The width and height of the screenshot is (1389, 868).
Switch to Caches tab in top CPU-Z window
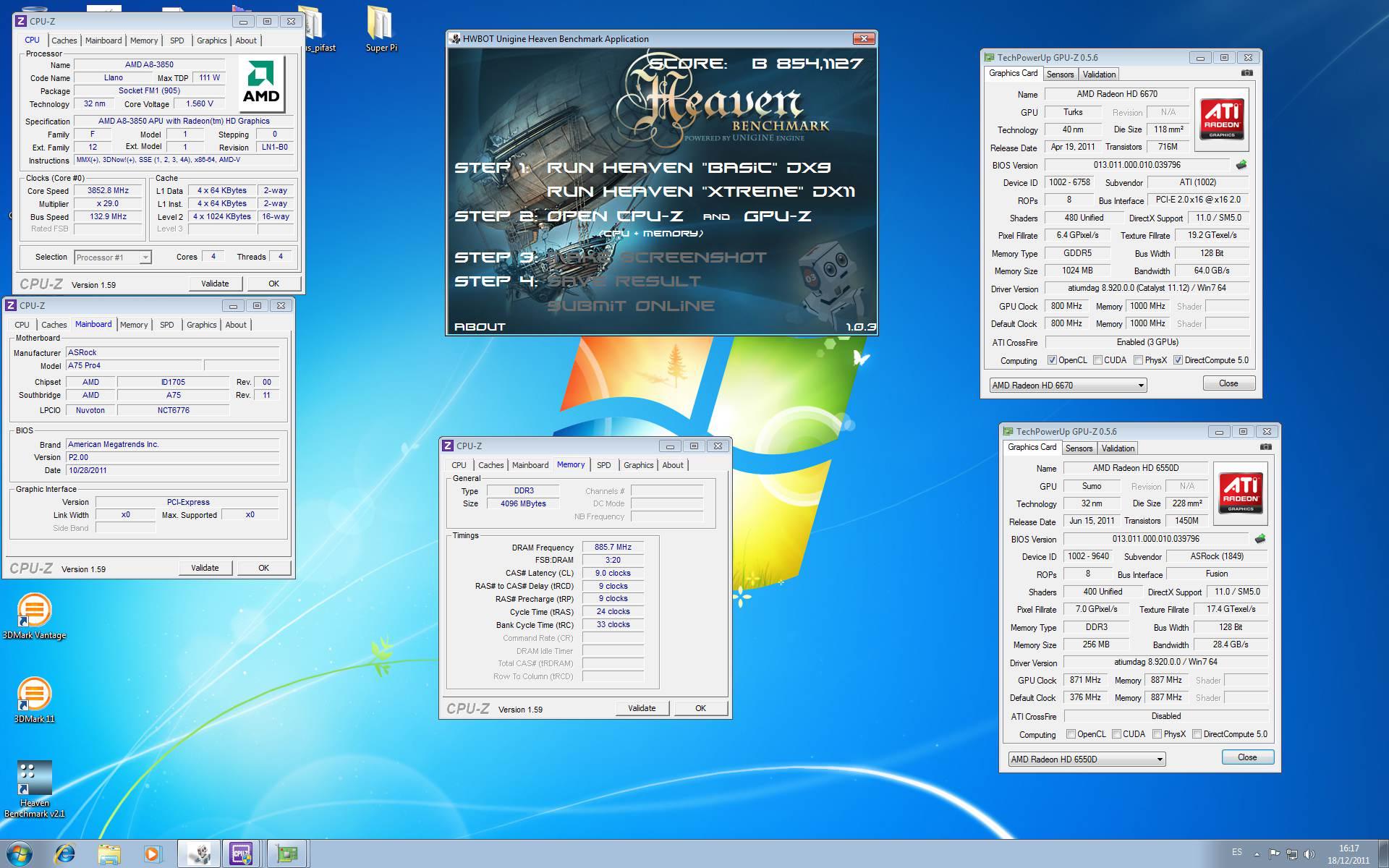[64, 41]
